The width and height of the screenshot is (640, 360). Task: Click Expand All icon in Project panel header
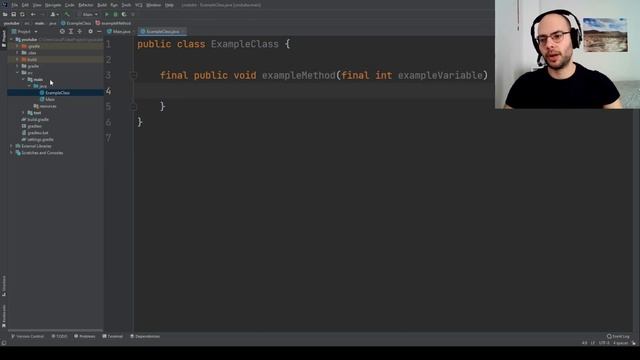(x=71, y=31)
